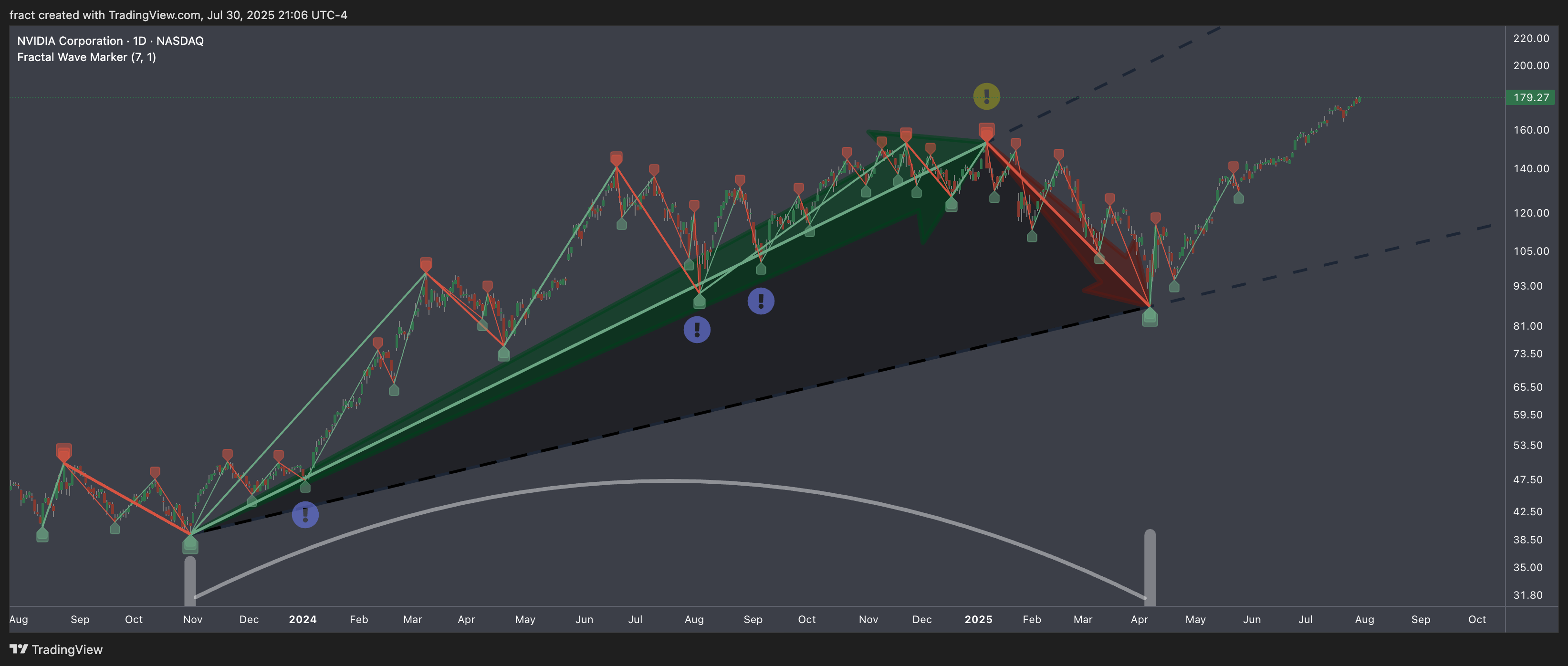Click the NVIDIA Corporation · 1D · NASDAQ title
1568x666 pixels.
tap(110, 41)
